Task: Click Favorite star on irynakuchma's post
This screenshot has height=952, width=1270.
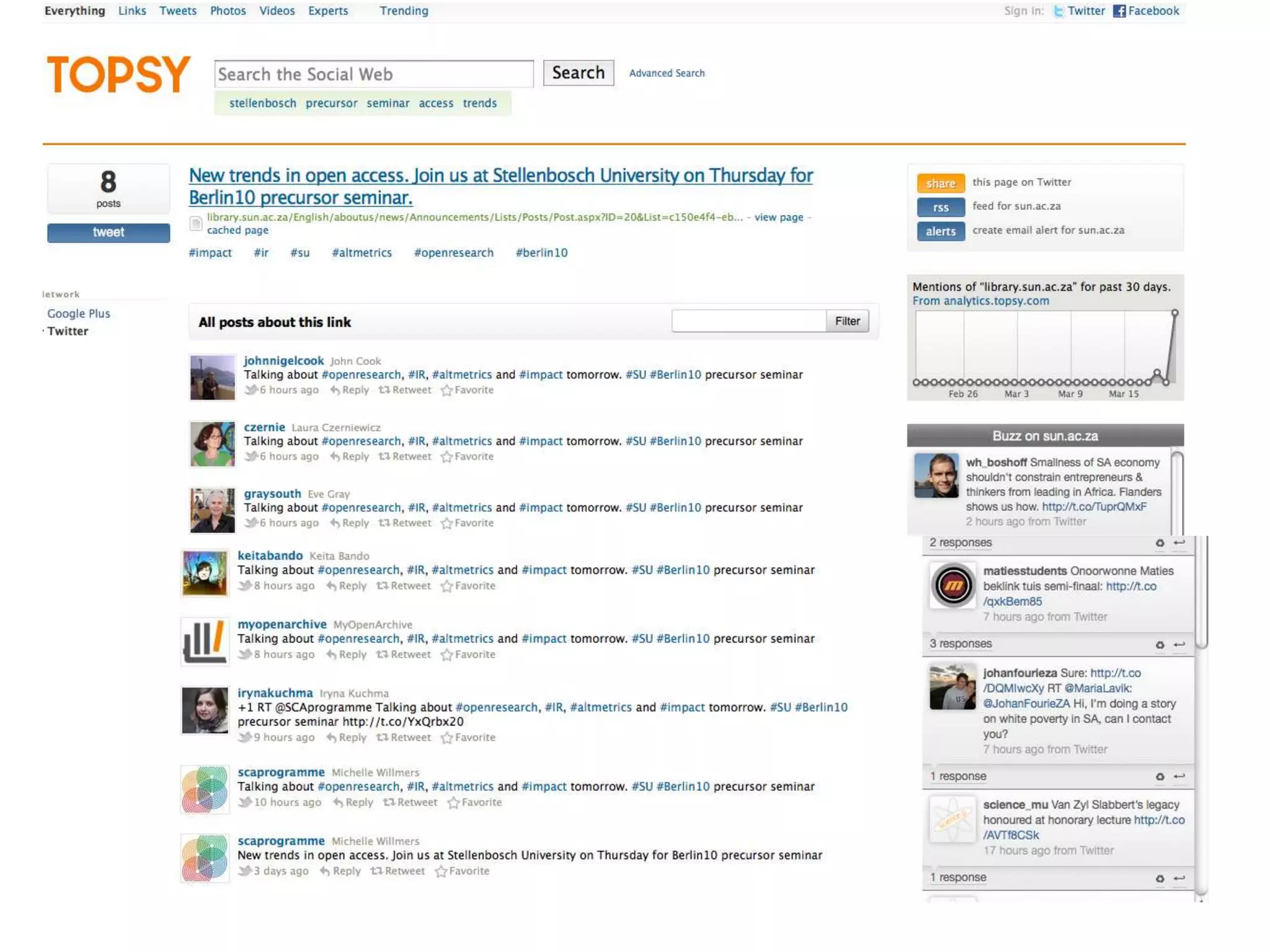Action: coord(446,738)
